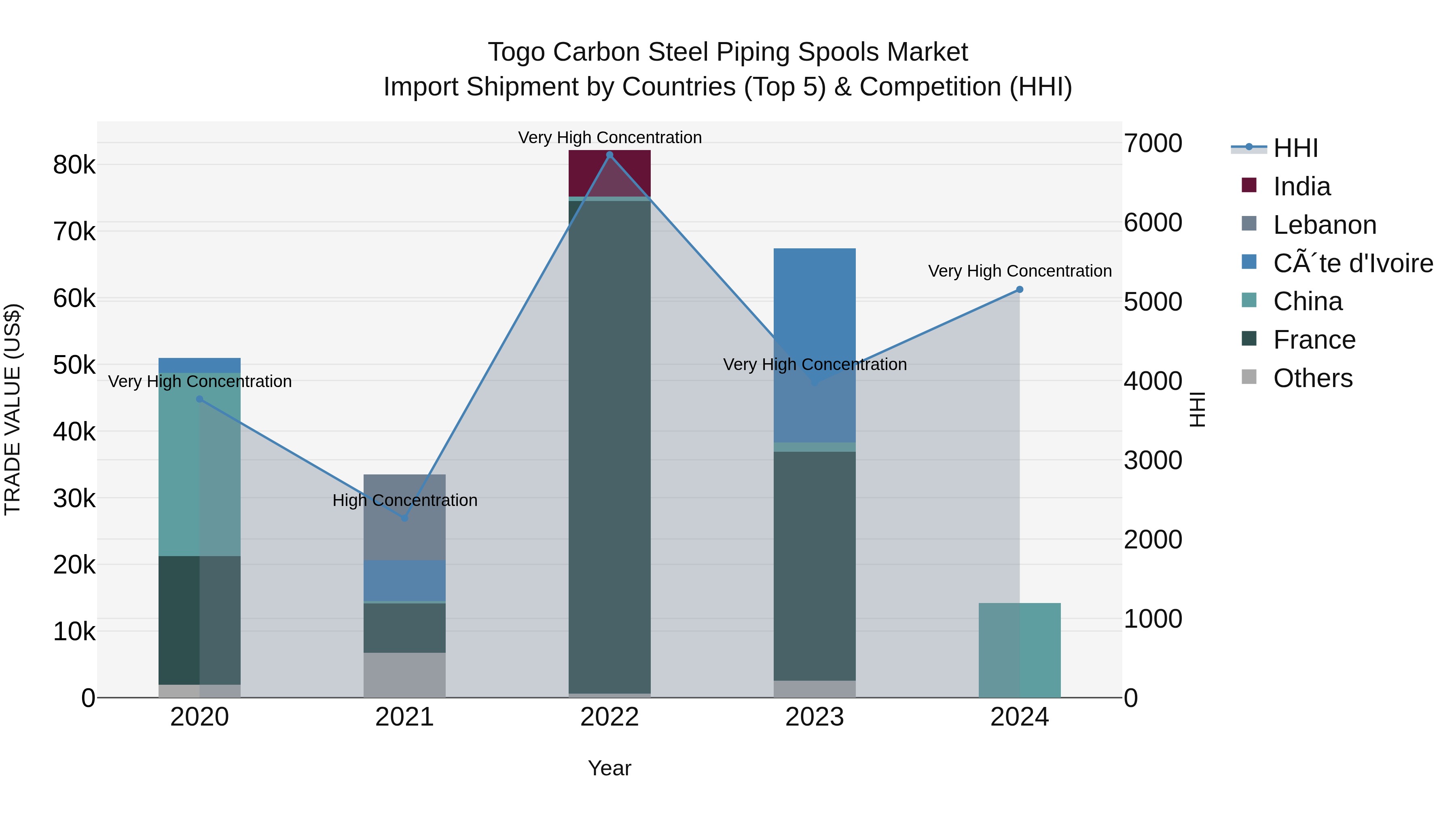The width and height of the screenshot is (1456, 819).
Task: Select the 2020 HHI data point
Action: [199, 399]
